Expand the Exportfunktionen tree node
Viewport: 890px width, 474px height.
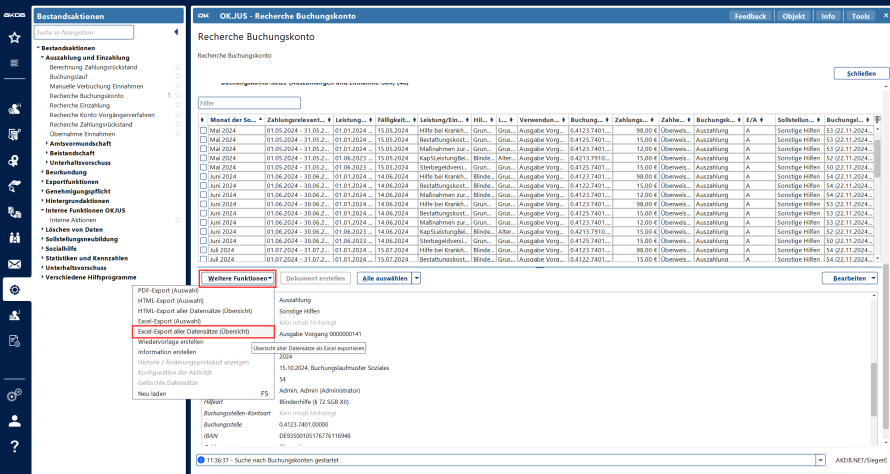43,182
